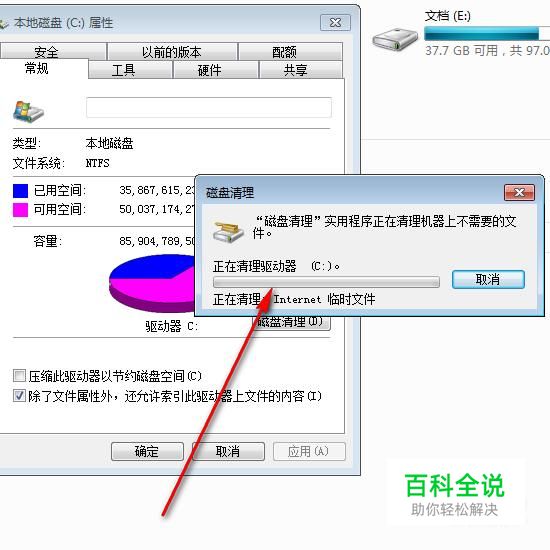Click the C: drive icon in the properties
Viewport: 550px width, 550px height.
(x=28, y=112)
